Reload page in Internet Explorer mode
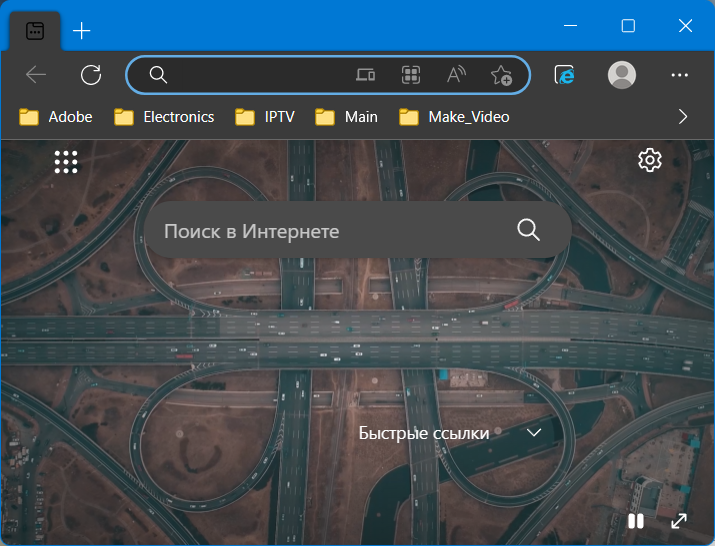The width and height of the screenshot is (715, 546). pyautogui.click(x=565, y=75)
